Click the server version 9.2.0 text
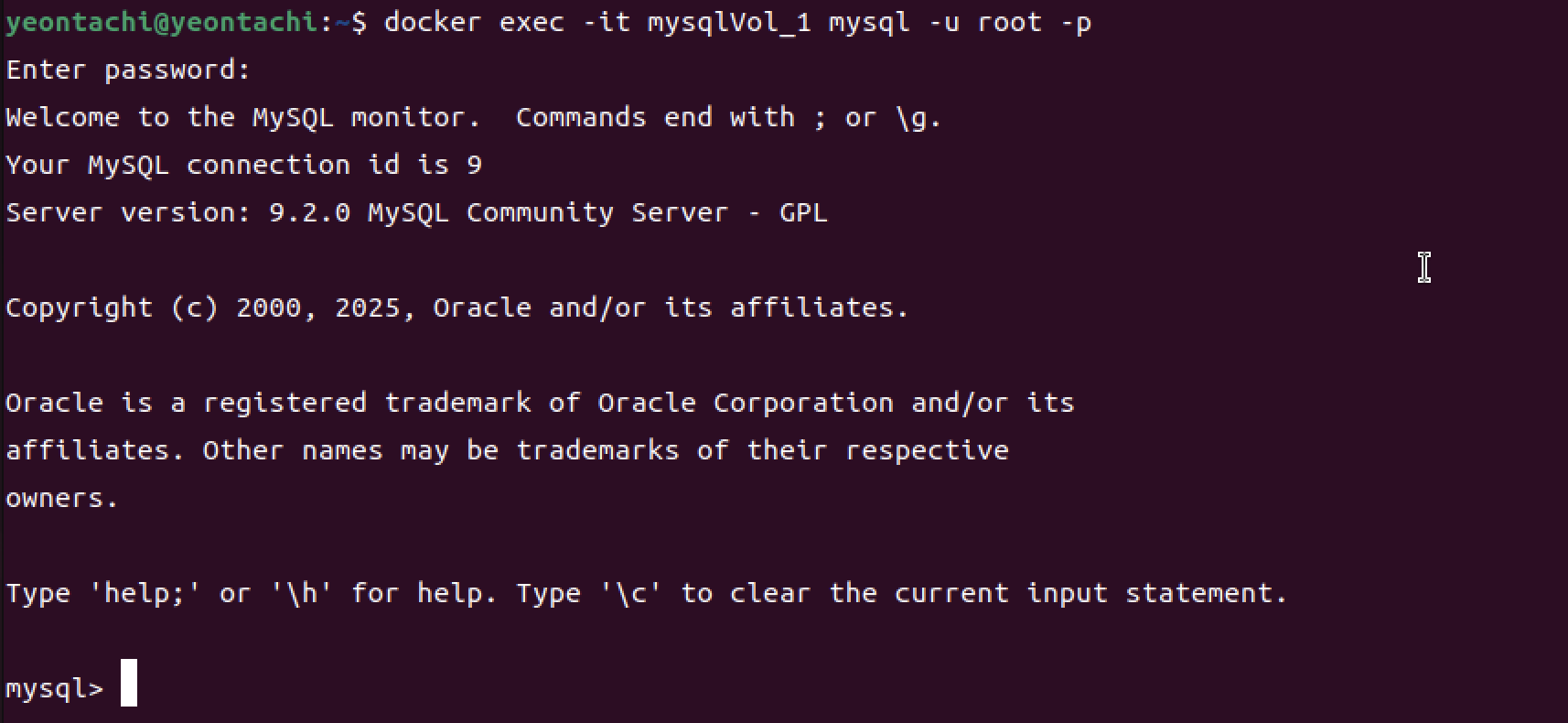This screenshot has width=1568, height=723. click(x=309, y=212)
